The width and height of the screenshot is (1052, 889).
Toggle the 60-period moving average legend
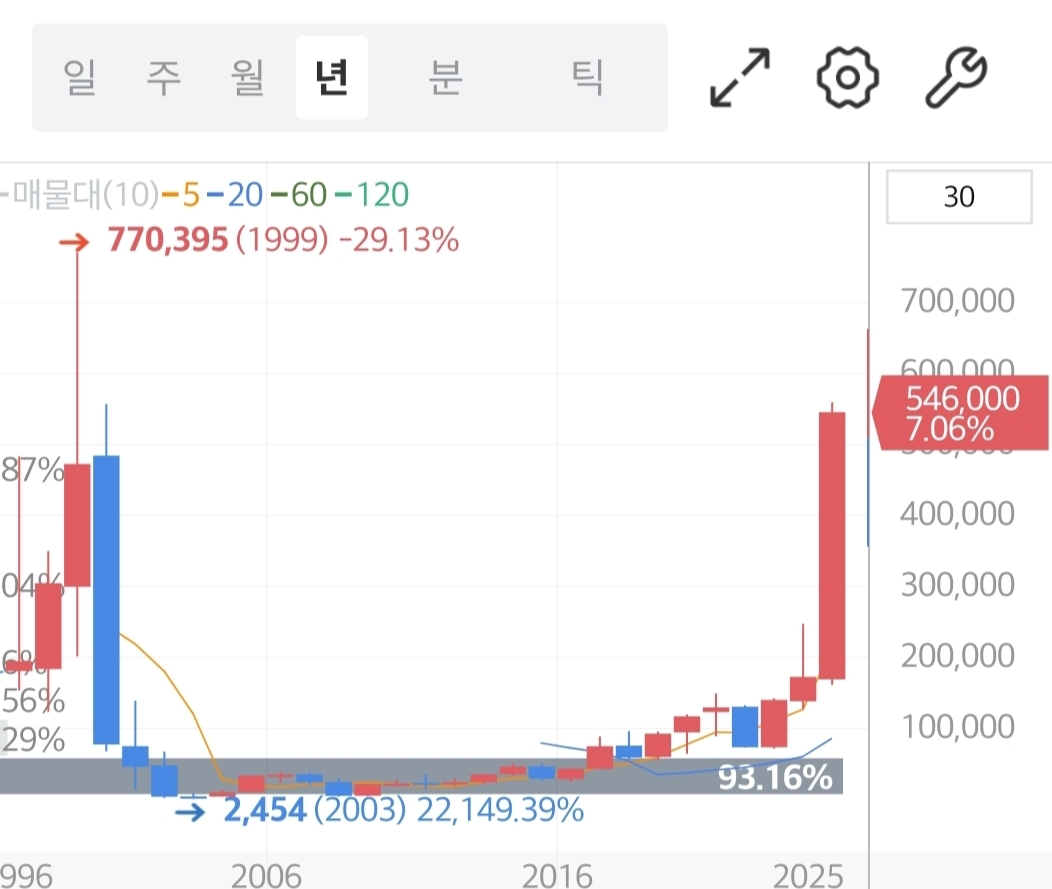point(300,194)
